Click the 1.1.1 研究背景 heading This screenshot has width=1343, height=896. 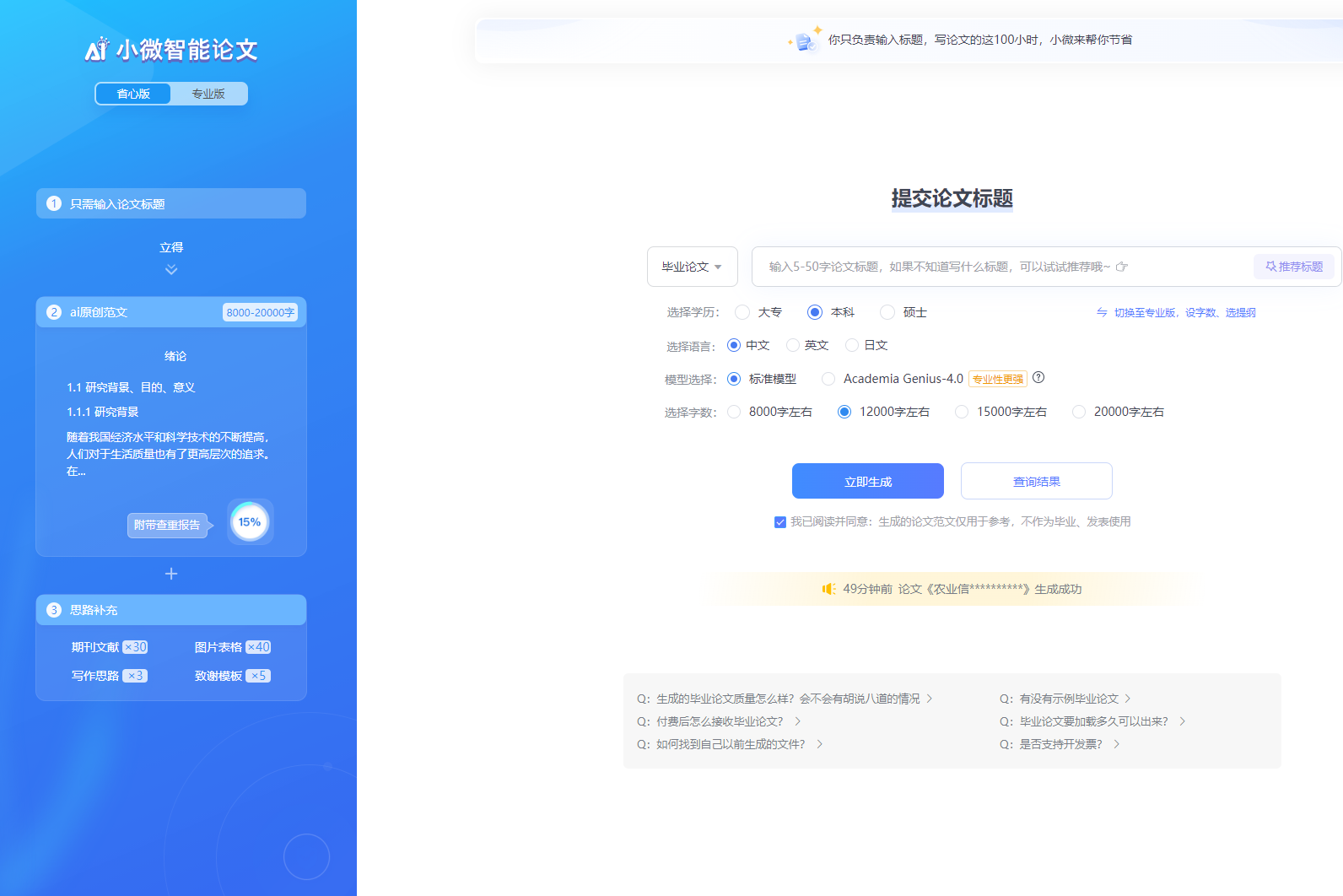click(x=103, y=412)
